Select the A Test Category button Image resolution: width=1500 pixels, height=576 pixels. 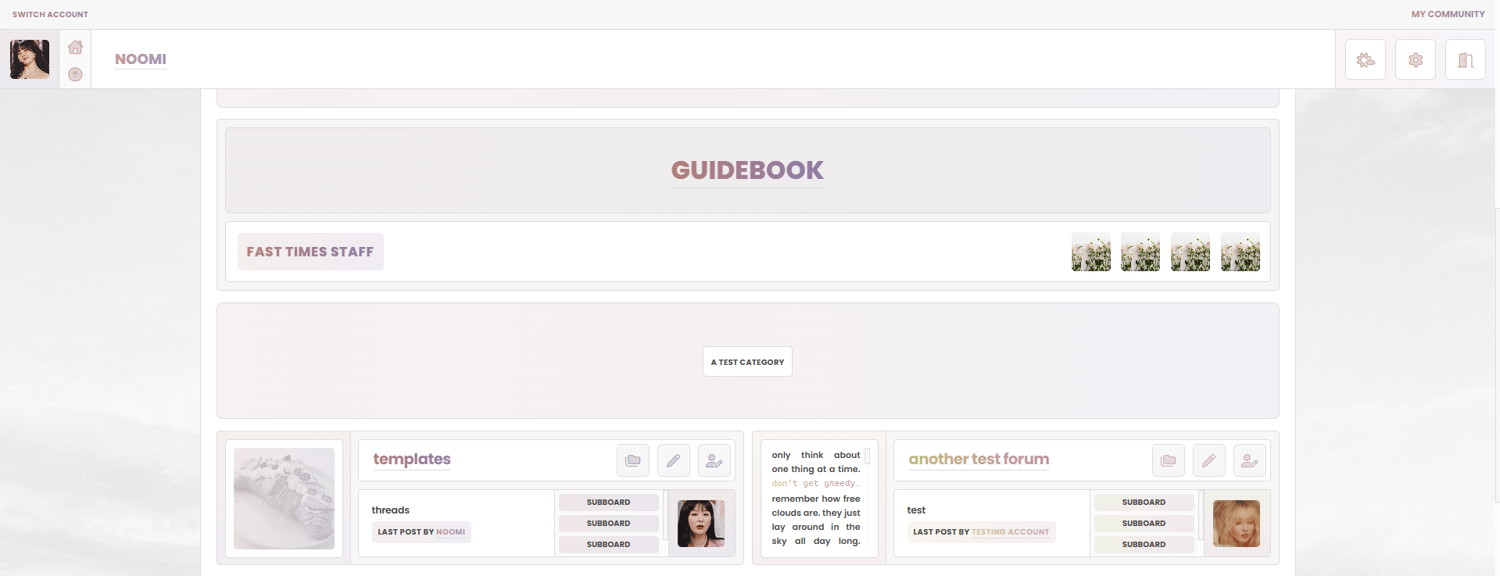click(x=747, y=362)
